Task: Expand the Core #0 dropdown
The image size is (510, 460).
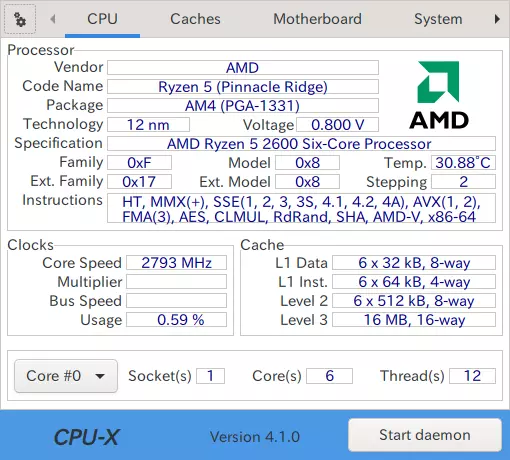Action: click(66, 376)
